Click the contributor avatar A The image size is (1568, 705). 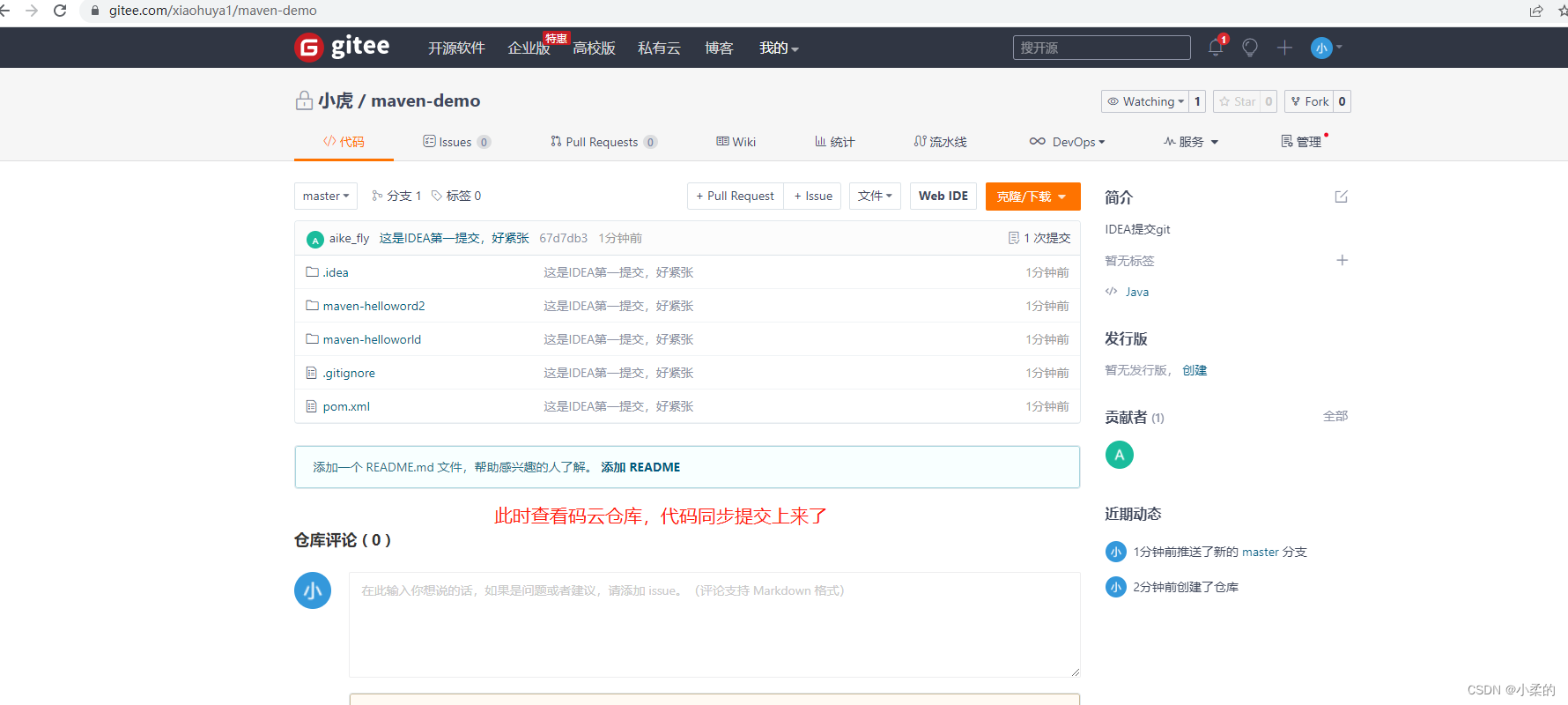(x=1119, y=455)
